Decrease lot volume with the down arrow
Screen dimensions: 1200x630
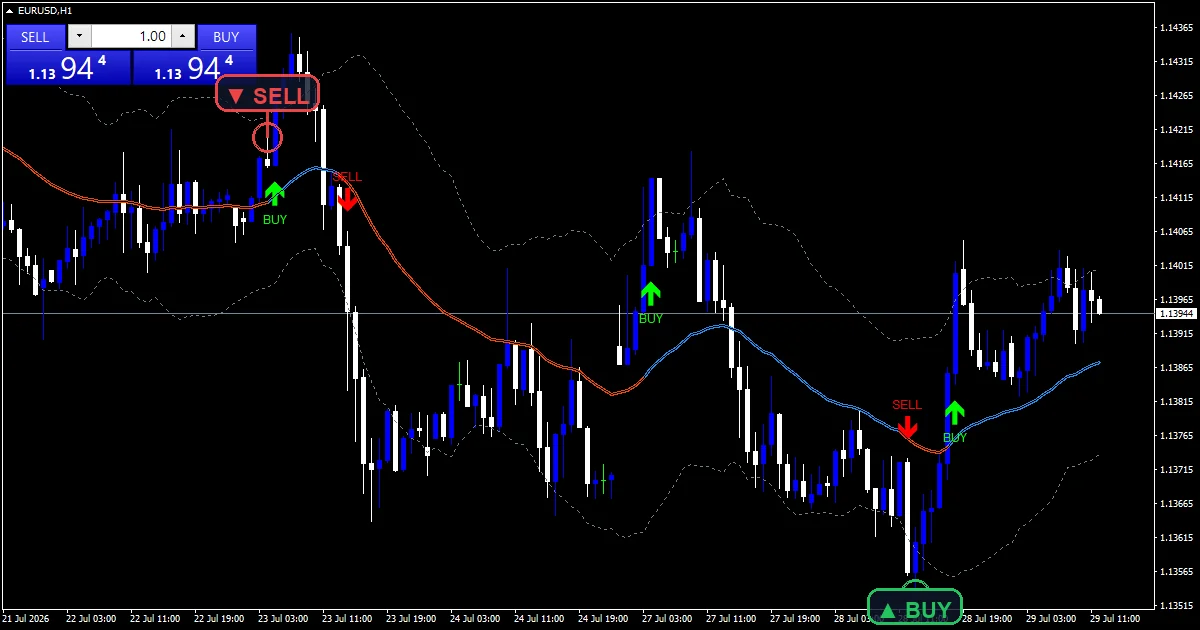click(x=79, y=37)
